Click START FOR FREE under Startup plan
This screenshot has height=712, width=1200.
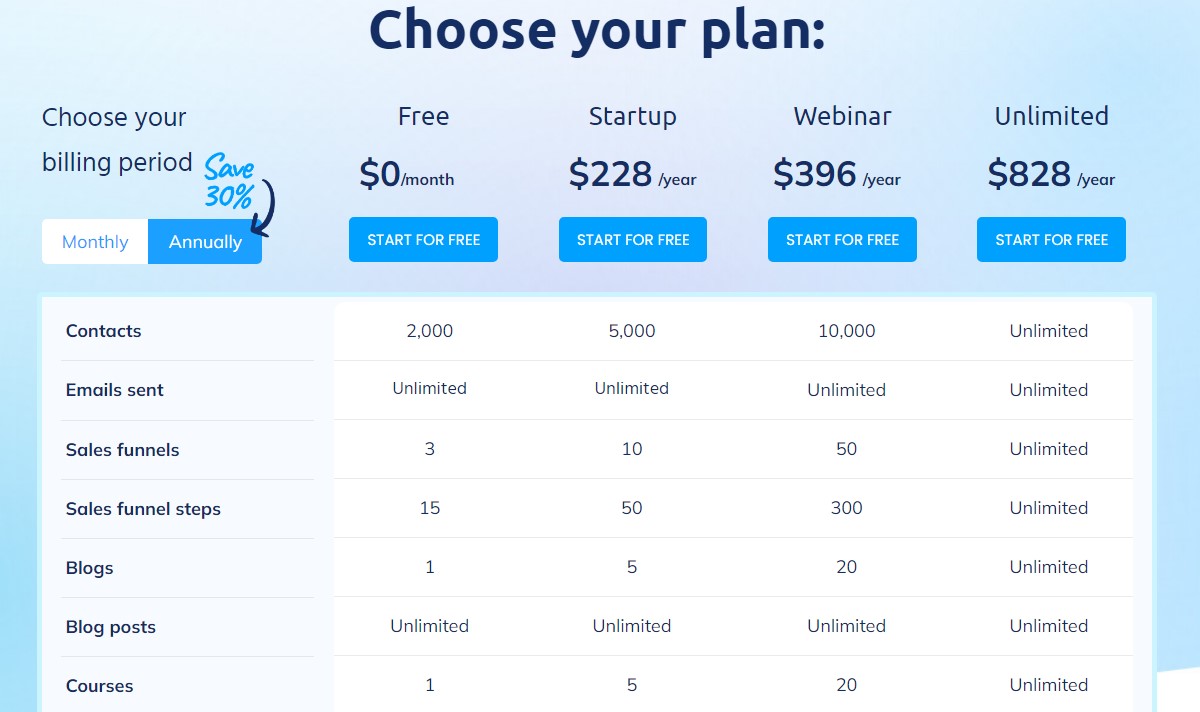(x=633, y=240)
